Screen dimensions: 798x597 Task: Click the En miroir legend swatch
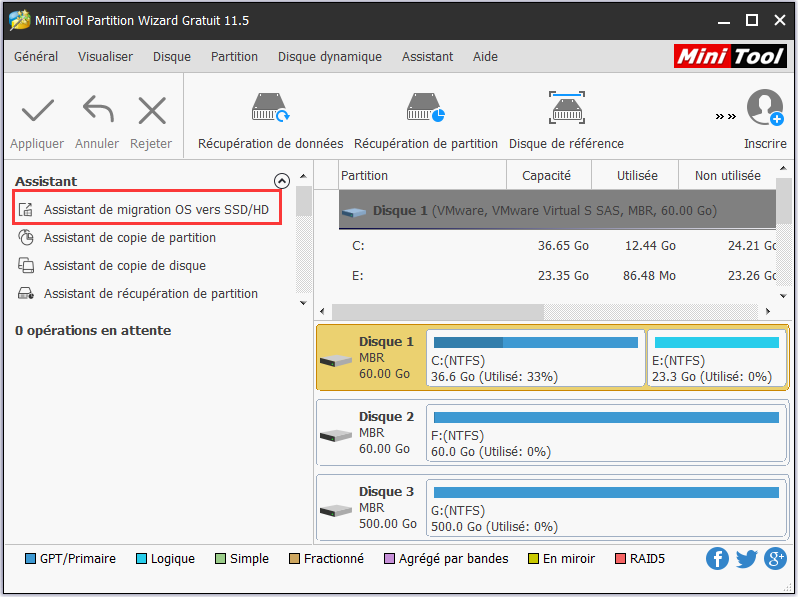coord(533,559)
